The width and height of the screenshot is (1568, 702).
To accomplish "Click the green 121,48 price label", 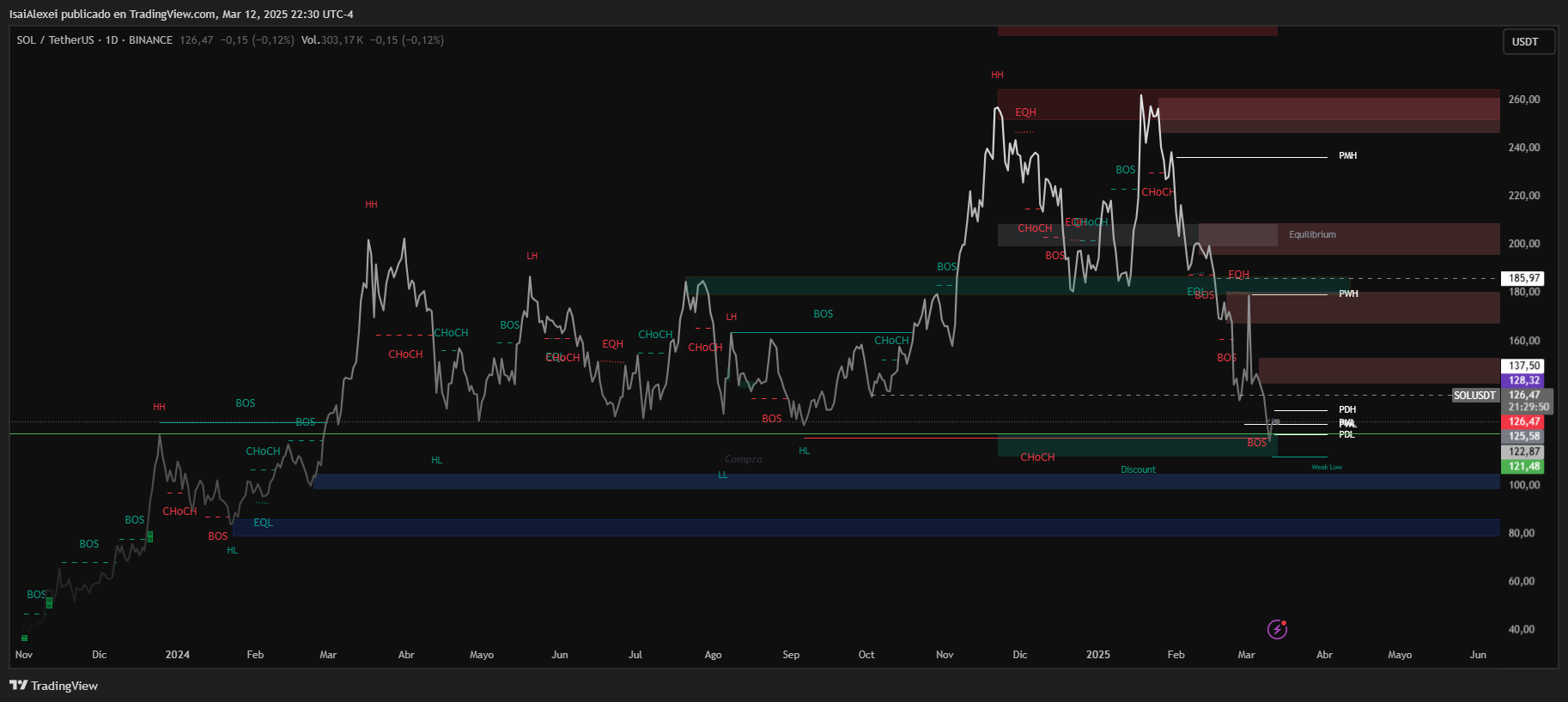I will [1523, 466].
